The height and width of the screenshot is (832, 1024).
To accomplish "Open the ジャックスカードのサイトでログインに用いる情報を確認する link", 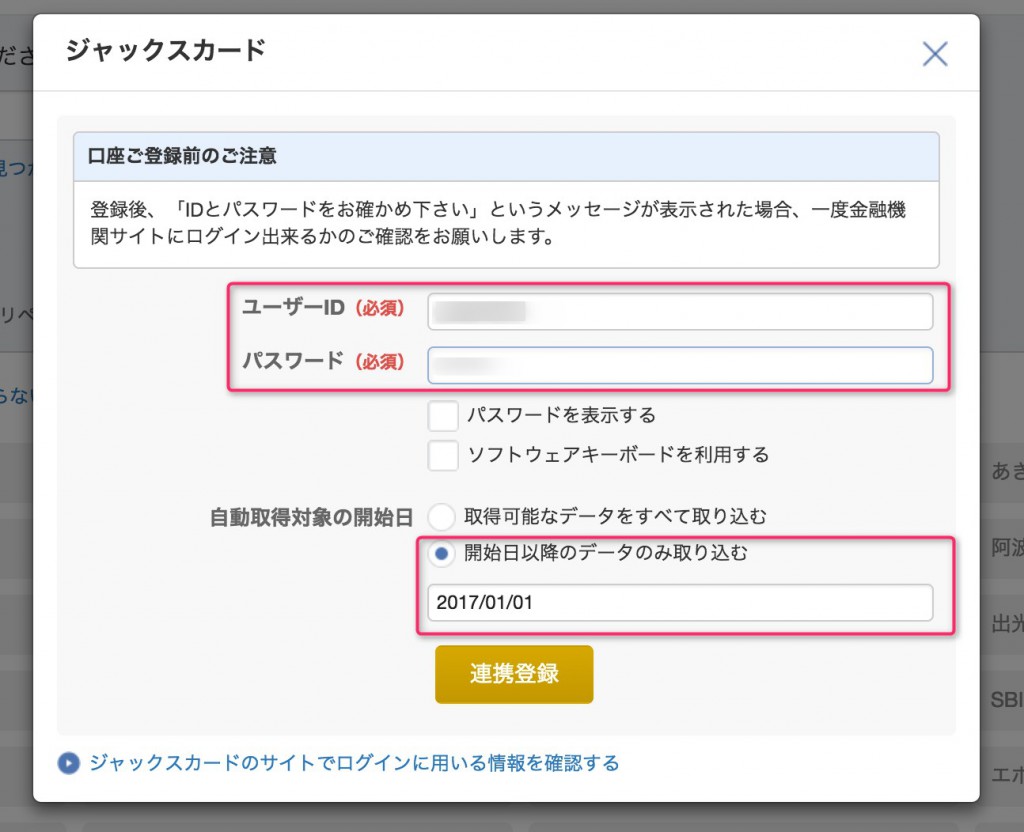I will click(355, 763).
